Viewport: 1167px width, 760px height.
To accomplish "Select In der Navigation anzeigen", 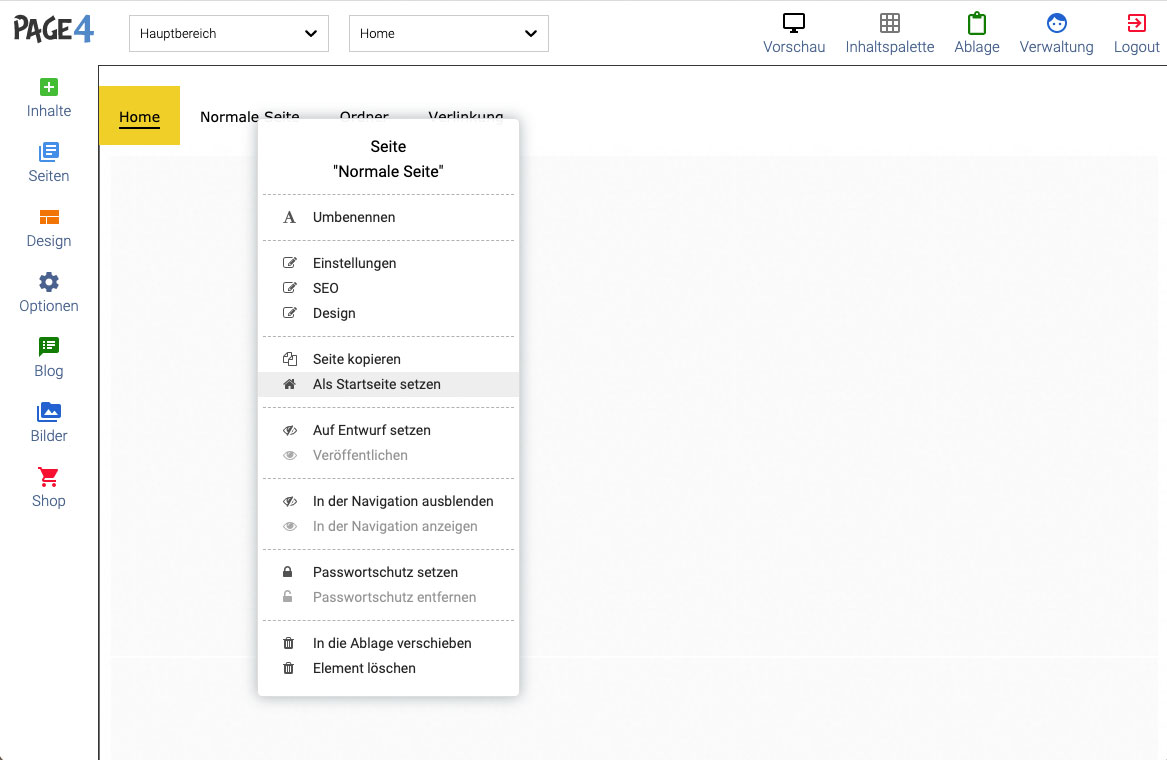I will tap(388, 526).
